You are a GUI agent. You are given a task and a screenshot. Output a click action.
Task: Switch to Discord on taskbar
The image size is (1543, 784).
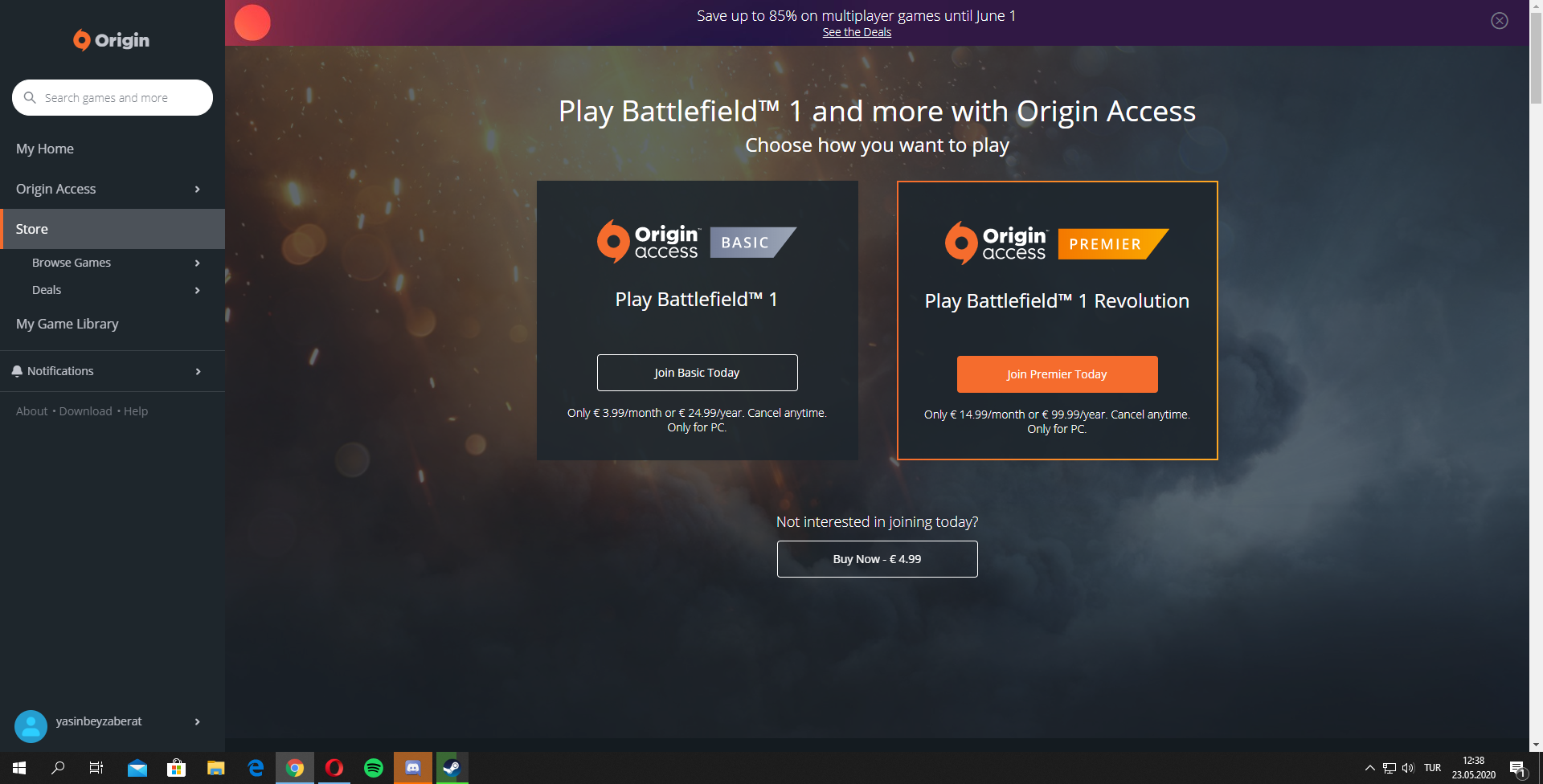click(413, 768)
